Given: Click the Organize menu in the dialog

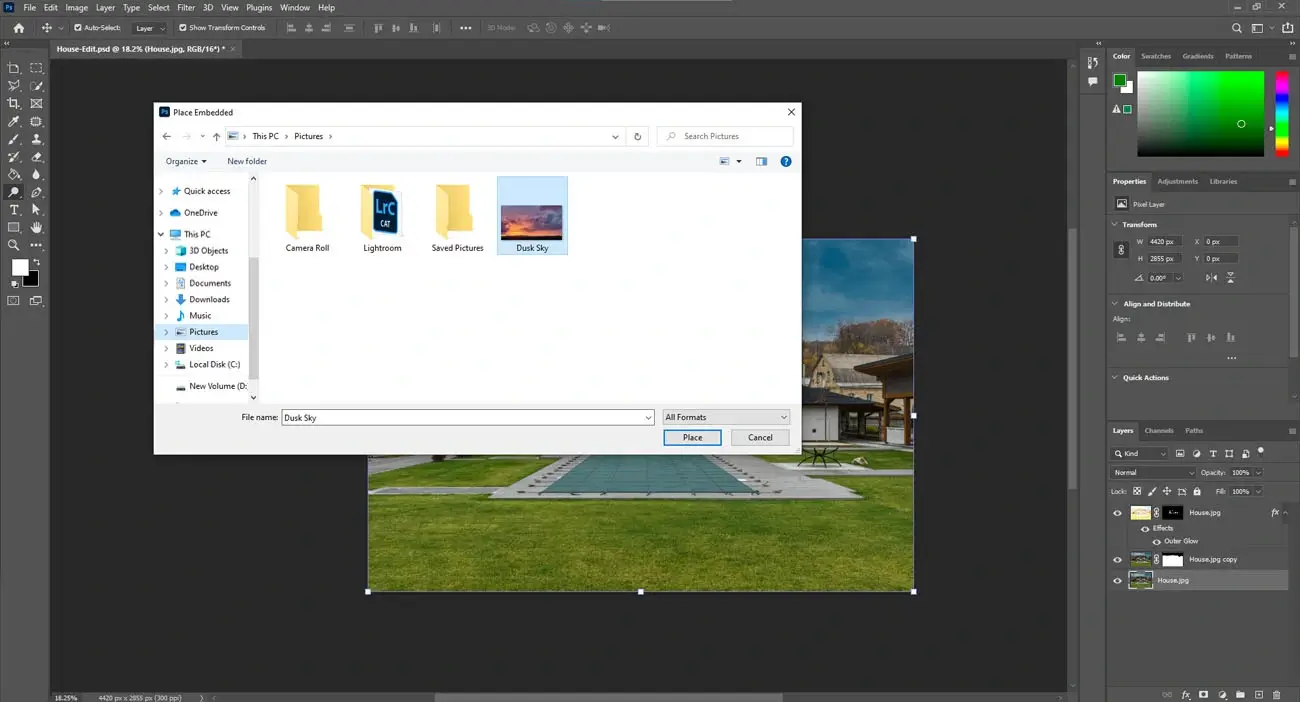Looking at the screenshot, I should 185,161.
